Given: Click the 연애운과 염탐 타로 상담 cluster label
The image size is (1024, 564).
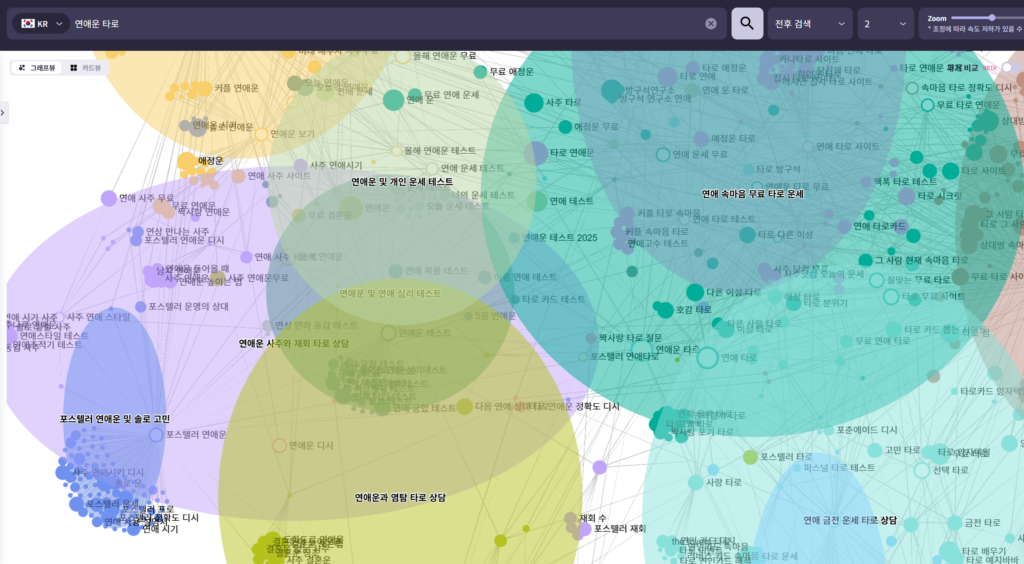Looking at the screenshot, I should pos(400,497).
